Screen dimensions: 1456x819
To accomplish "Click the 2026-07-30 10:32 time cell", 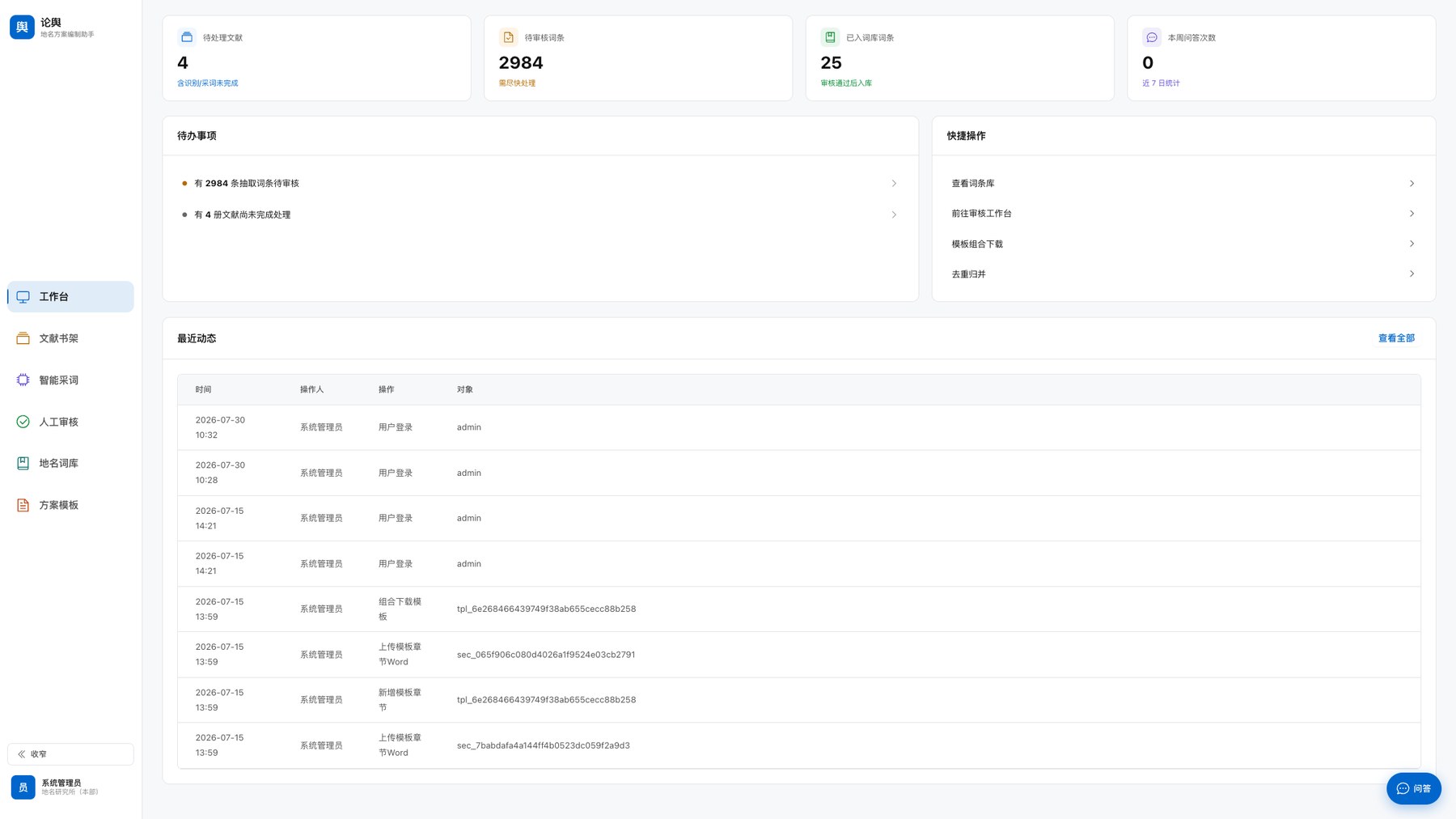I will 220,427.
